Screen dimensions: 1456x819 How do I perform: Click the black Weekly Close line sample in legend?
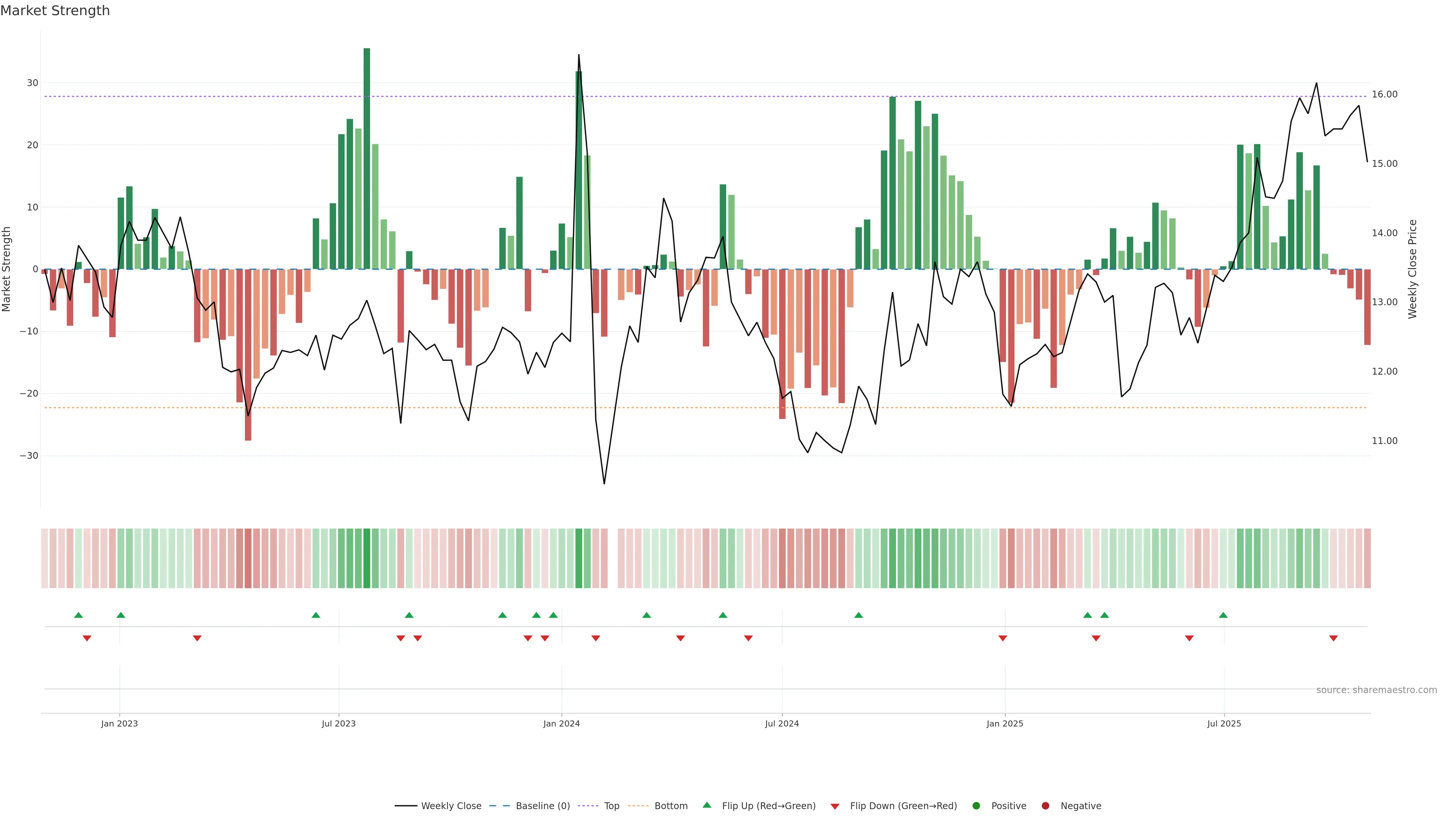[406, 805]
